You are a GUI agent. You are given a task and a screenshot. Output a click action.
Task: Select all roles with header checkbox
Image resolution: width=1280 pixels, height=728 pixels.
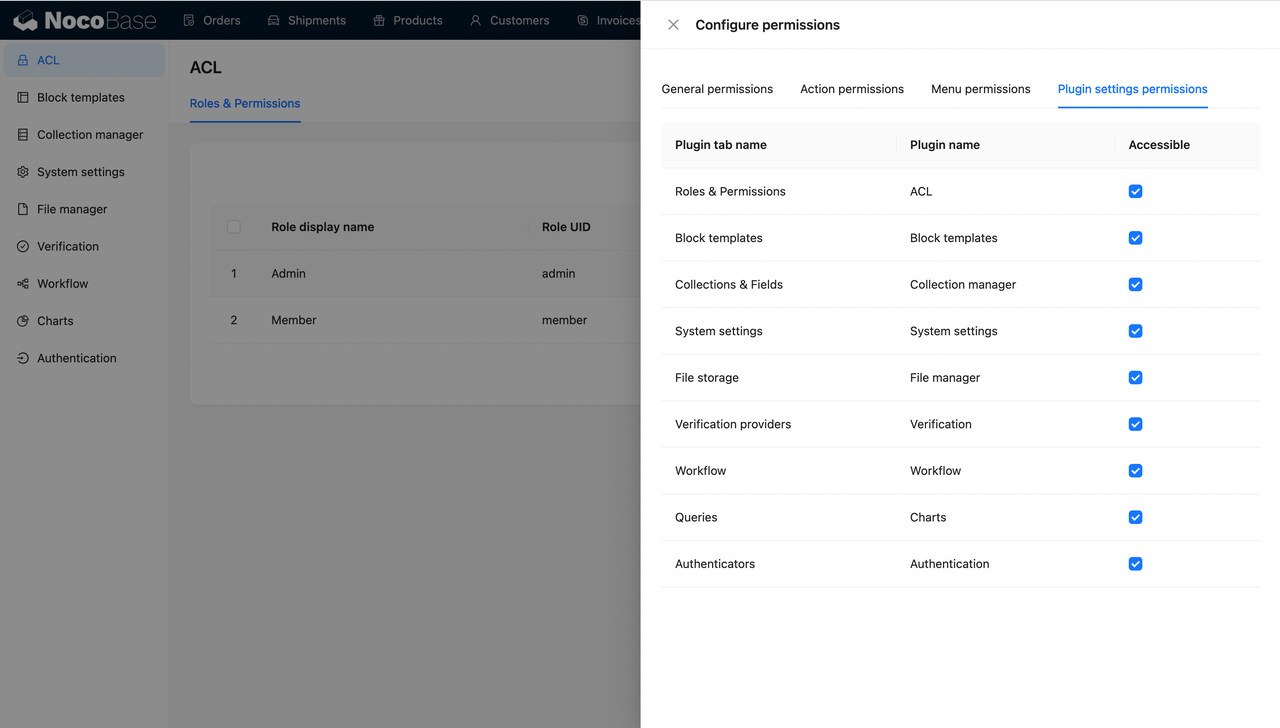(x=234, y=227)
